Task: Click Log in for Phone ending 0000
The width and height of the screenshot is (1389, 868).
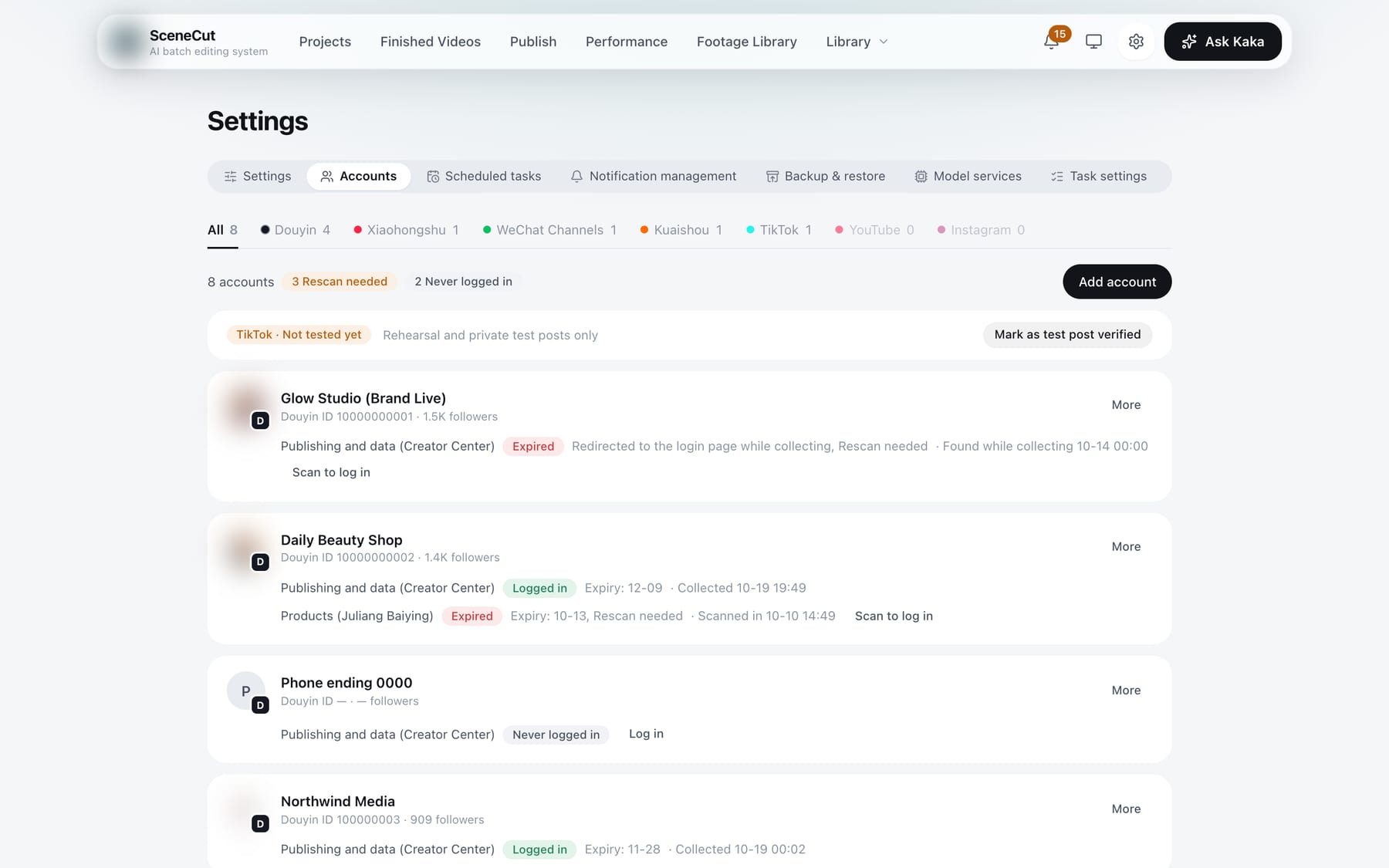Action: [x=646, y=734]
